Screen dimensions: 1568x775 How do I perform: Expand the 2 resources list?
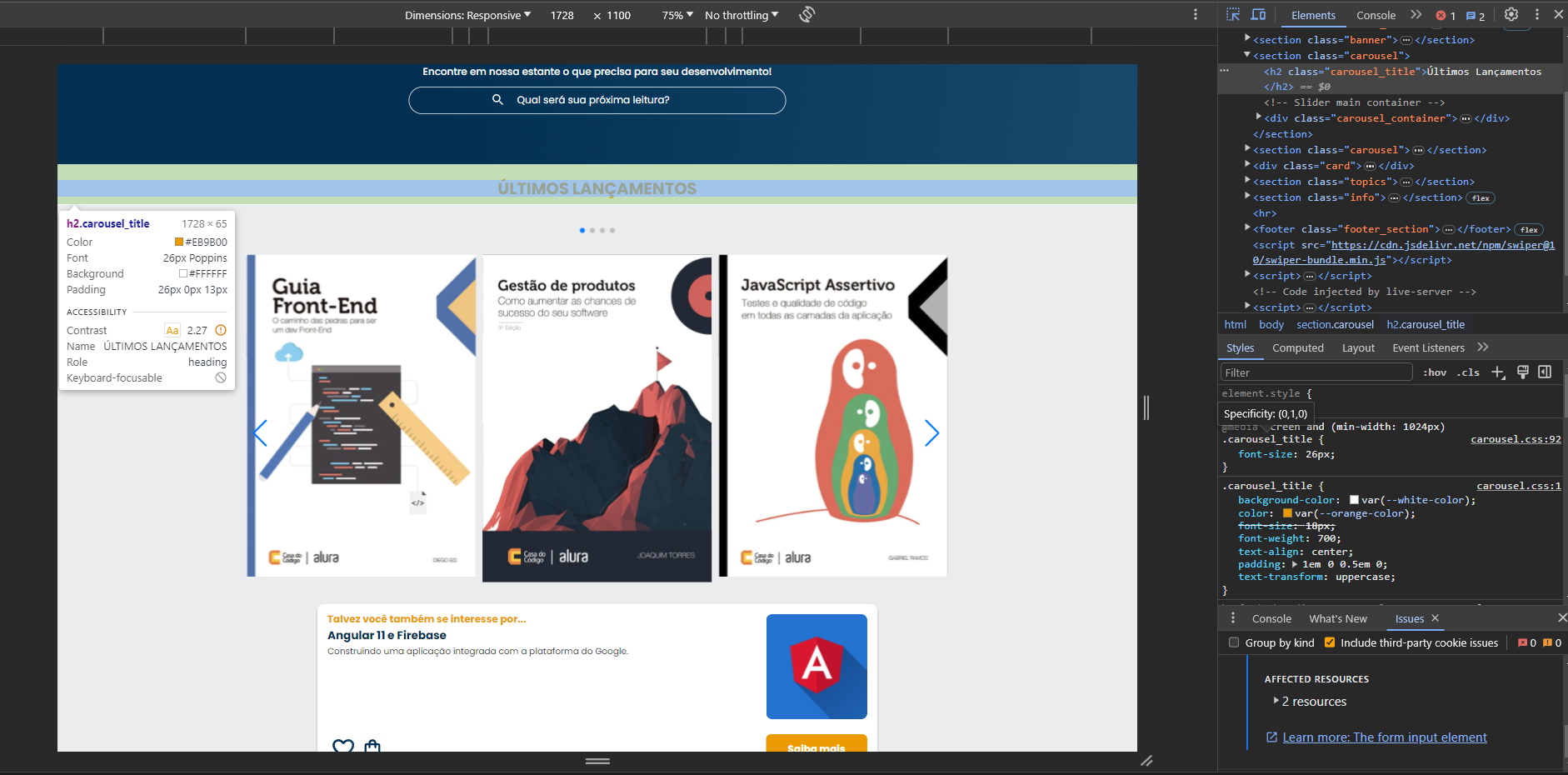point(1276,701)
